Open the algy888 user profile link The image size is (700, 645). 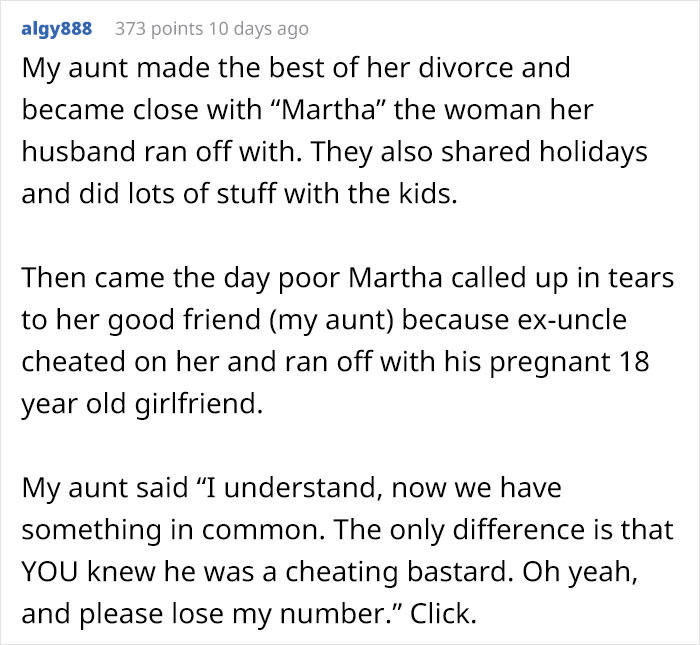(x=56, y=29)
